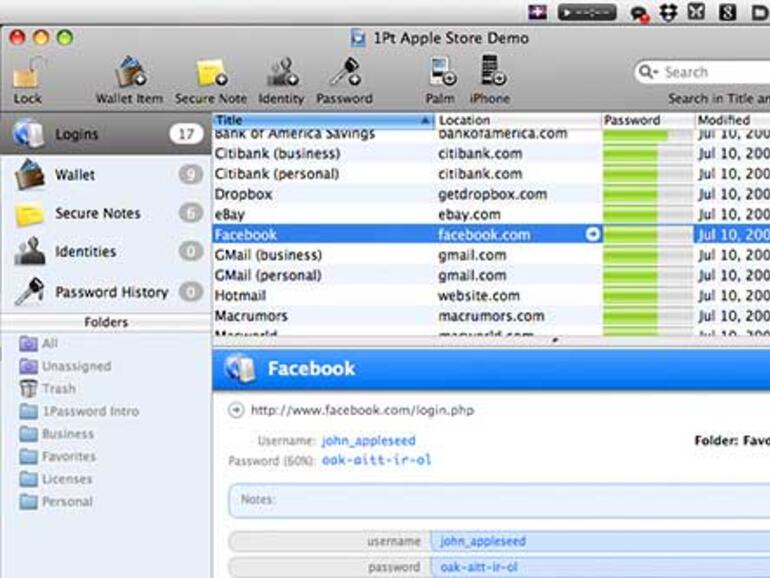This screenshot has width=770, height=578.
Task: Select the Unassigned folder
Action: [x=65, y=366]
